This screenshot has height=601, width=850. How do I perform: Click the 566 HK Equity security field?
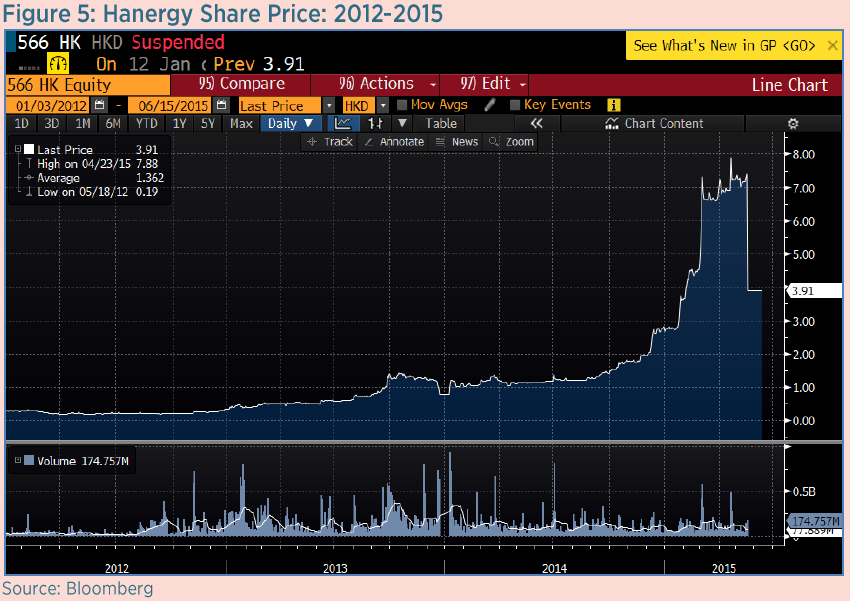[88, 85]
